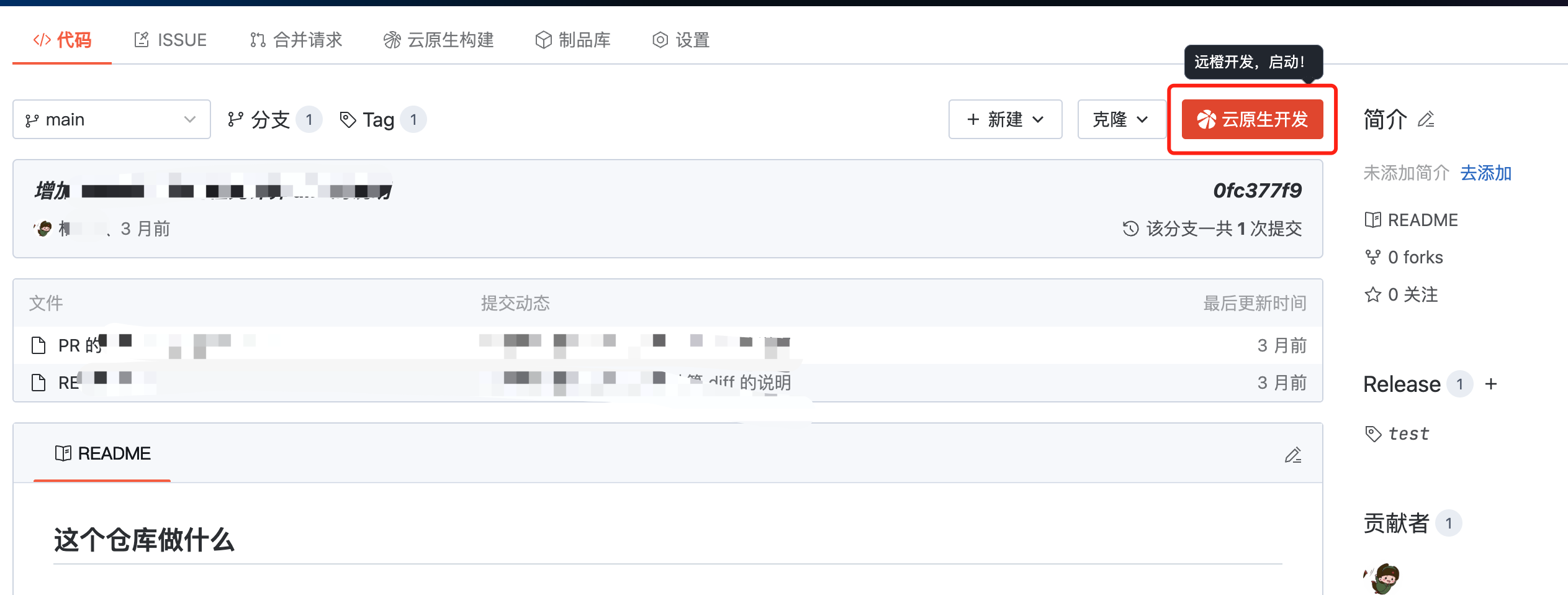The height and width of the screenshot is (595, 1568).
Task: Open the Release heading
Action: [1402, 384]
